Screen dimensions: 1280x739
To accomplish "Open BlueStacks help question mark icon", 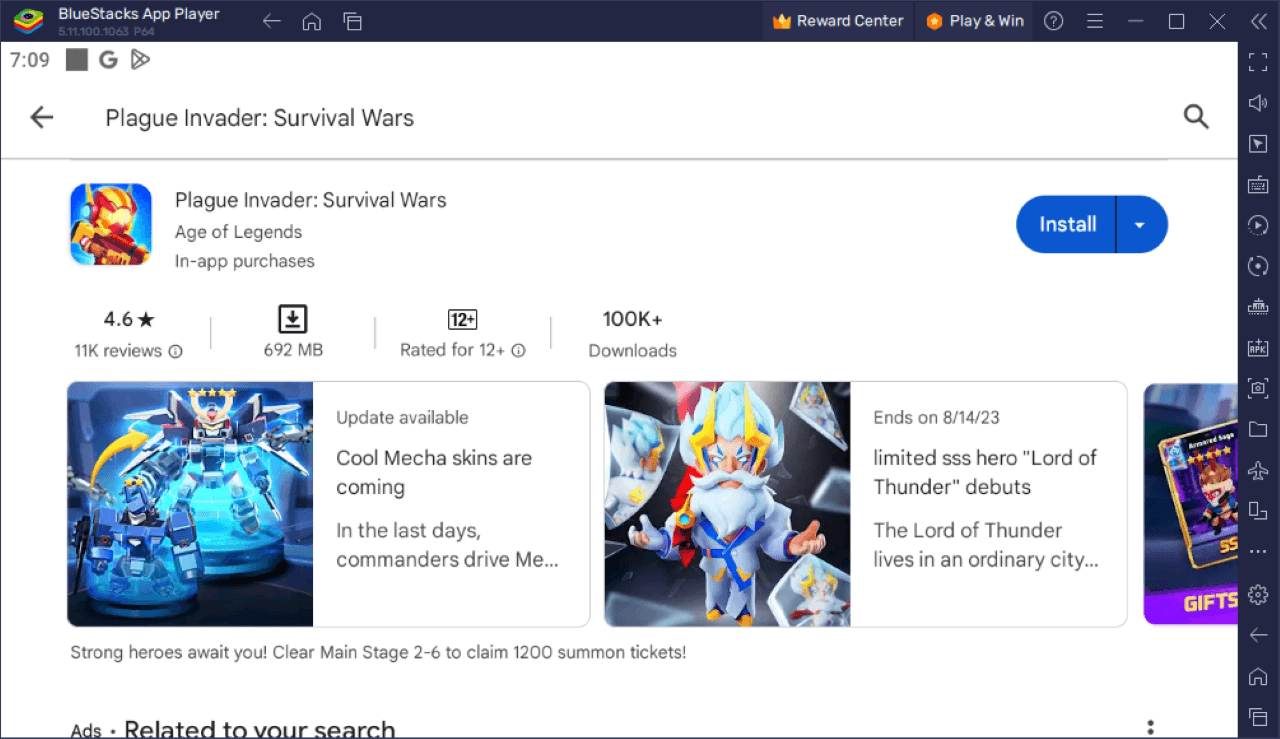I will [x=1053, y=21].
